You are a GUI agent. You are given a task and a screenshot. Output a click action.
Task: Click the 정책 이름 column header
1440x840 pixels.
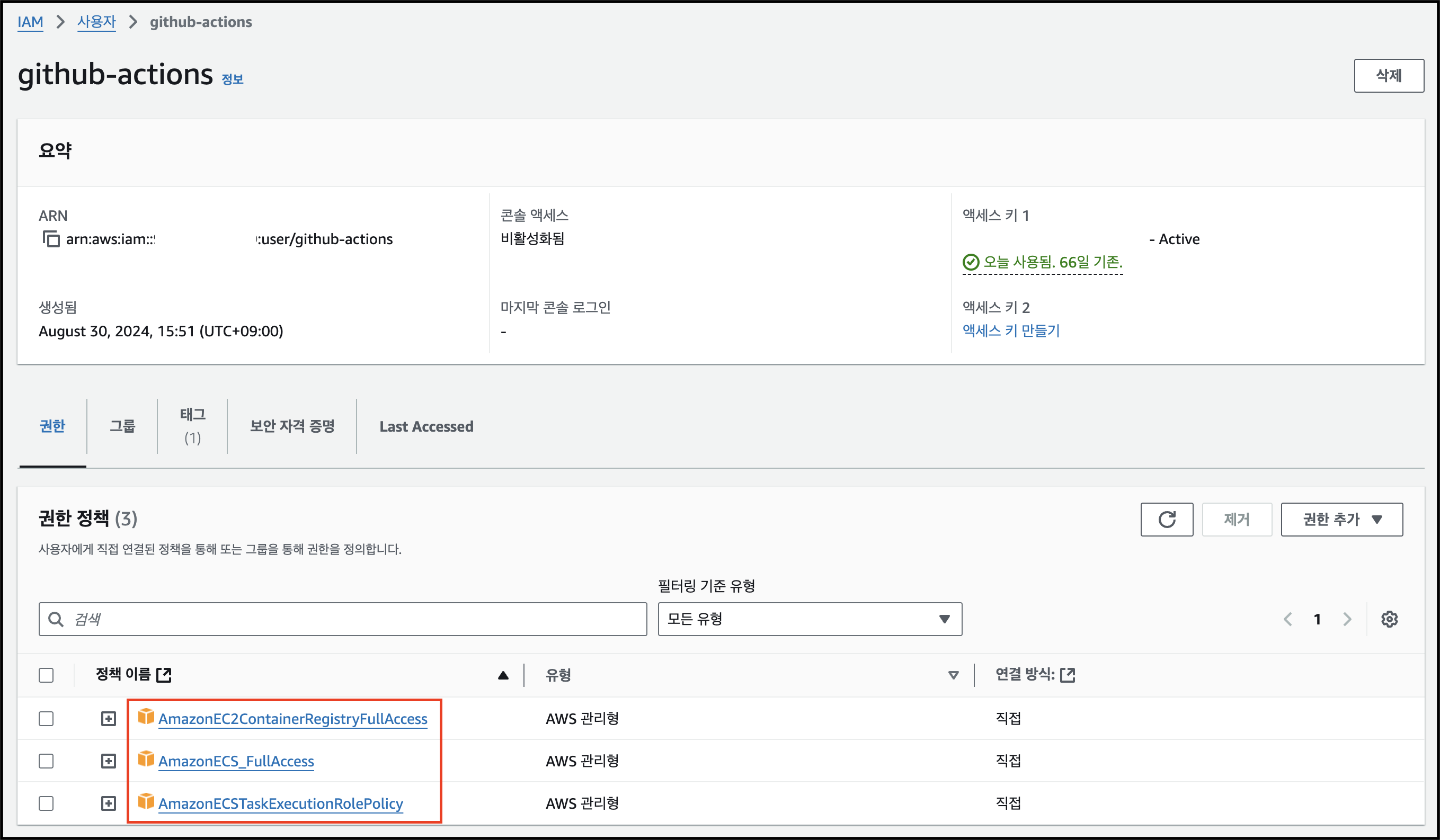point(123,675)
